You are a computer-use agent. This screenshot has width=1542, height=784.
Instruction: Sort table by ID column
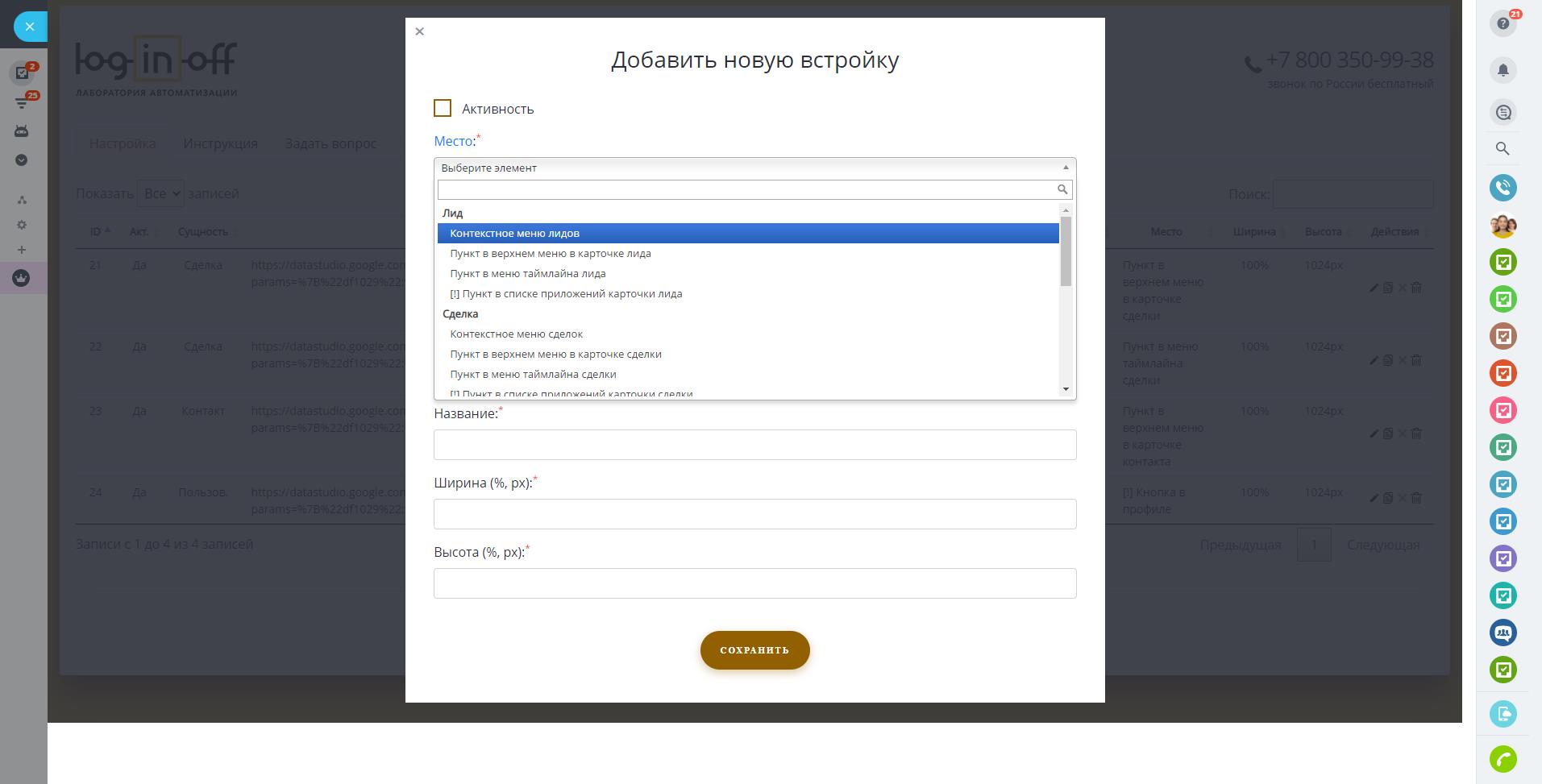click(x=100, y=231)
